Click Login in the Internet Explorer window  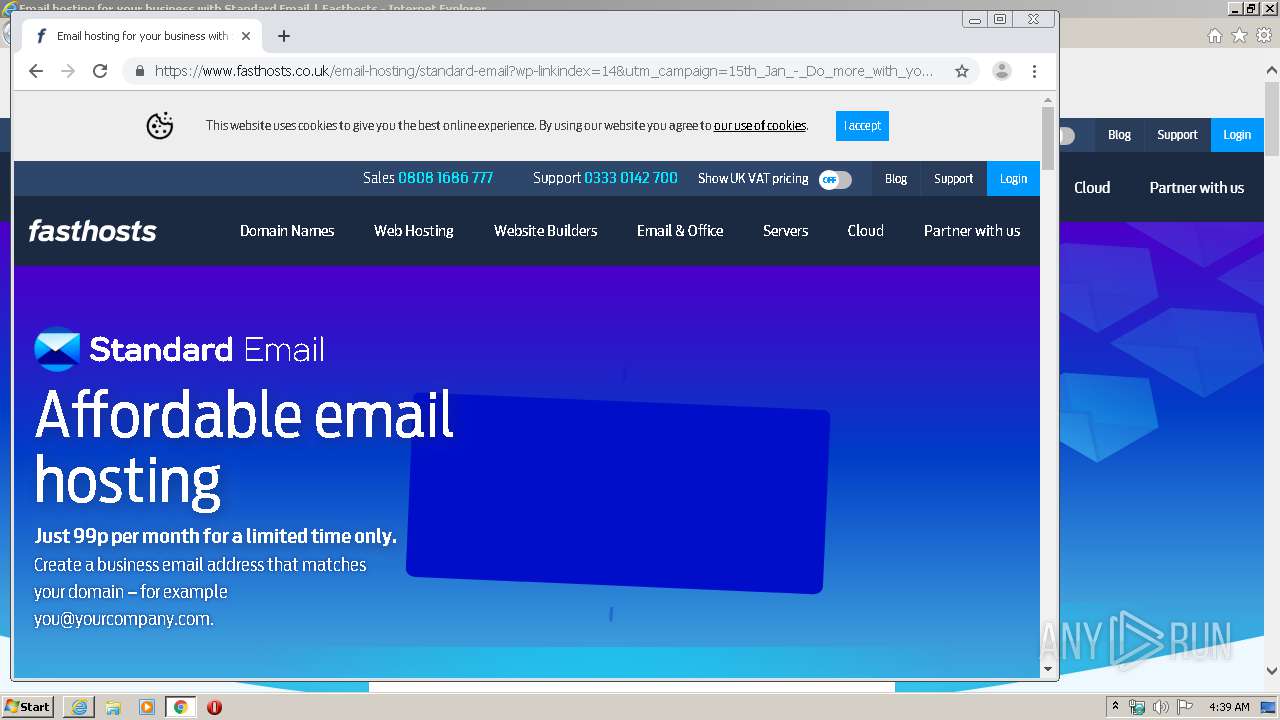[1237, 135]
